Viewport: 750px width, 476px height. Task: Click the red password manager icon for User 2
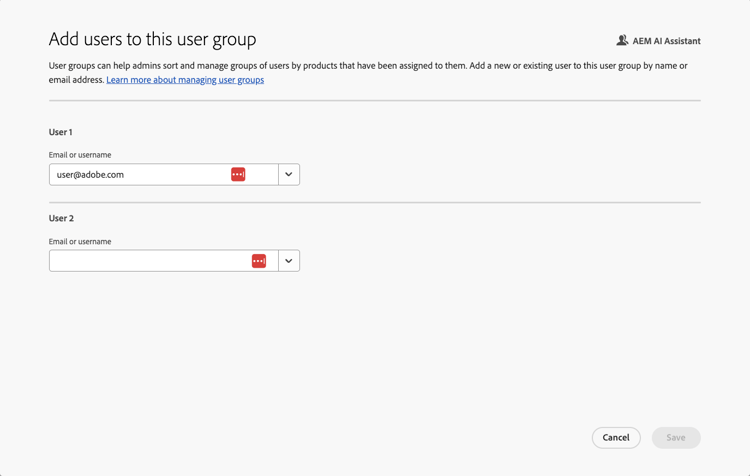tap(259, 261)
